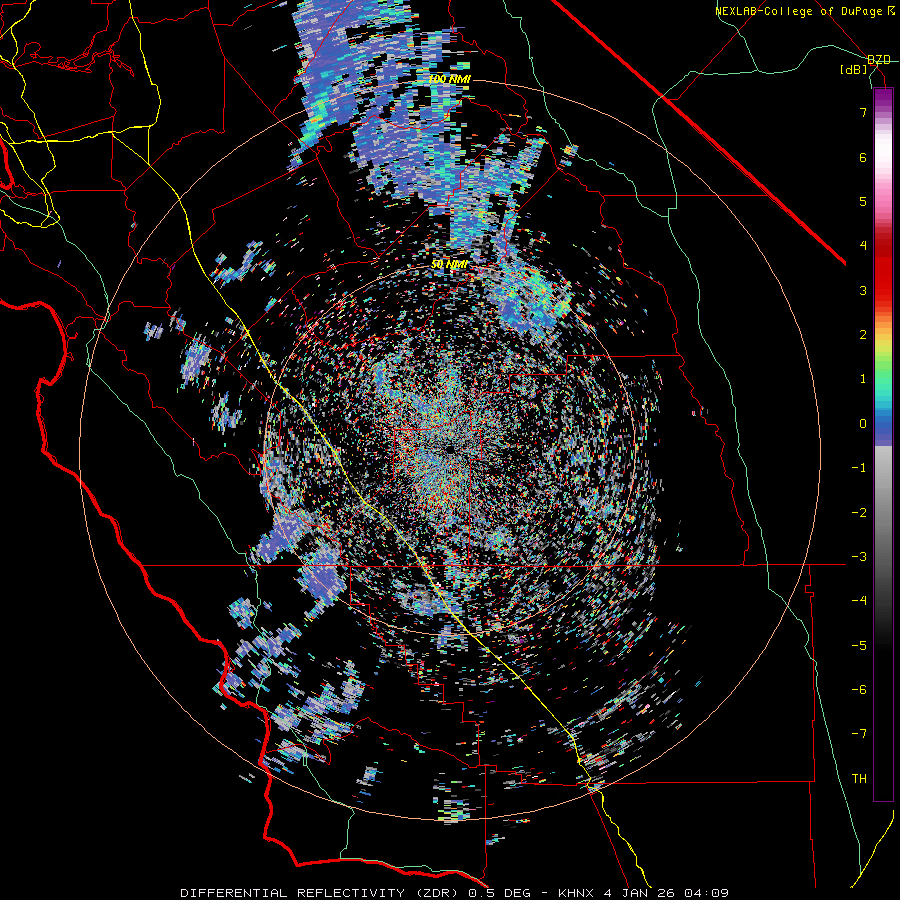Click the [dB] units label
900x900 pixels.
click(x=854, y=70)
